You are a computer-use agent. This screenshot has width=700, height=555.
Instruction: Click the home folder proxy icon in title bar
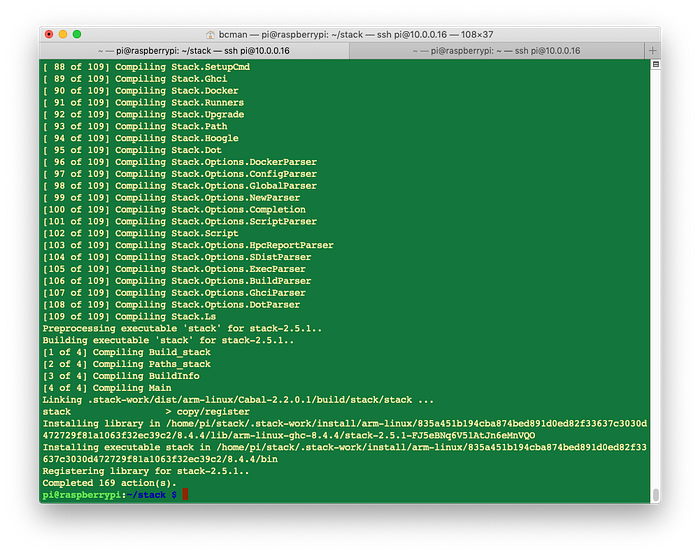(210, 35)
